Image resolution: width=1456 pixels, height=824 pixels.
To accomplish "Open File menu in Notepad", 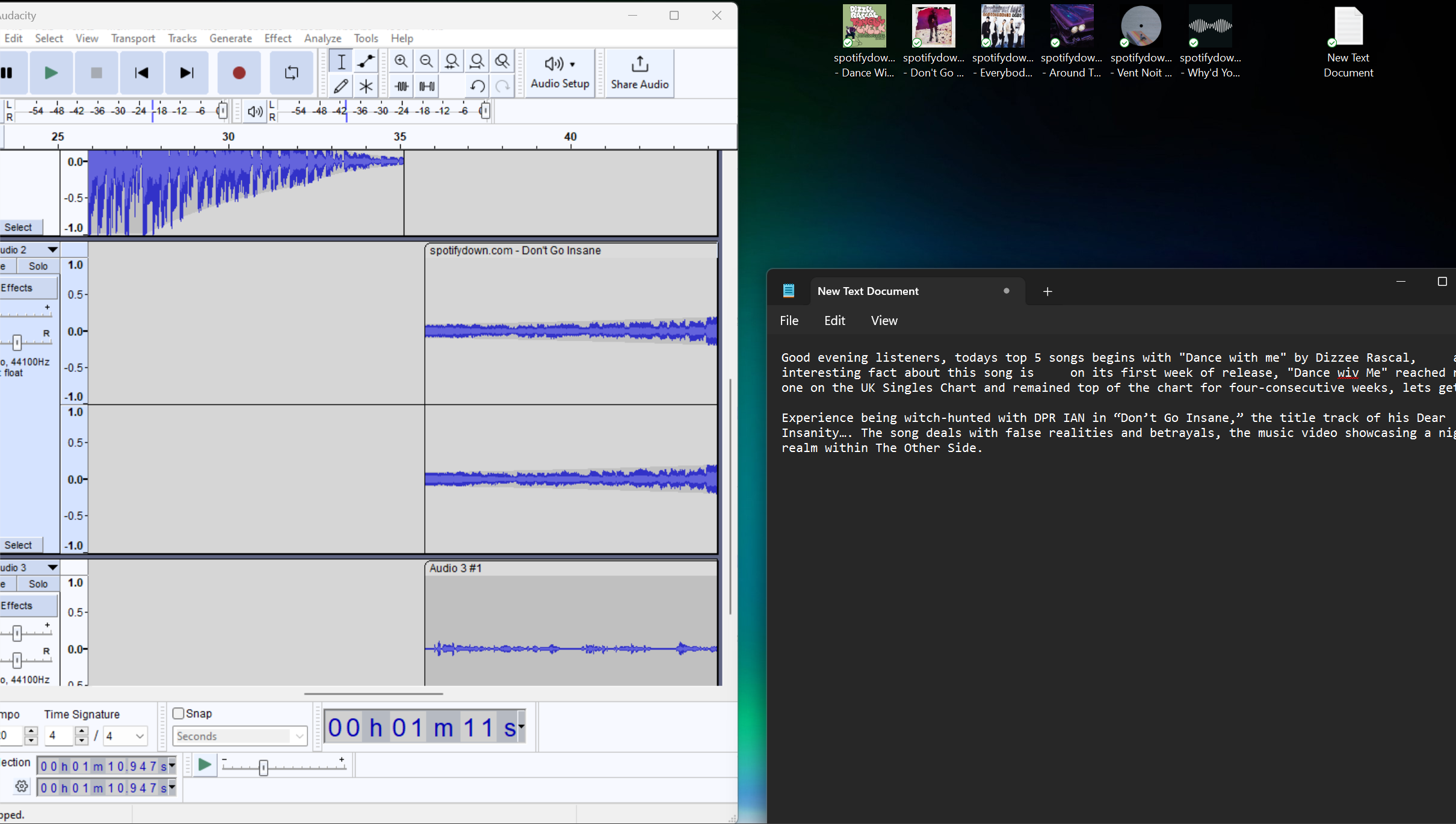I will pyautogui.click(x=789, y=321).
